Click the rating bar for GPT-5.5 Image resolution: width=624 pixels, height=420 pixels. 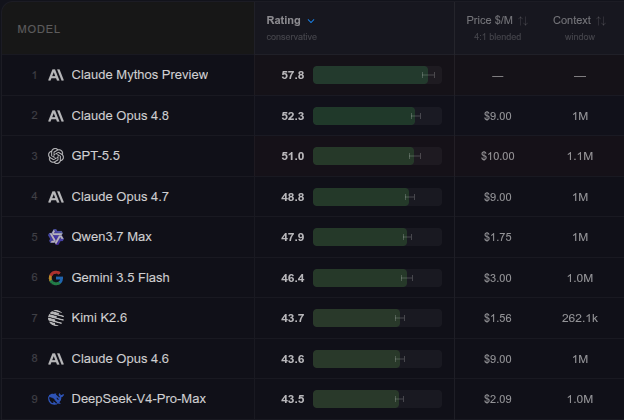coord(377,156)
